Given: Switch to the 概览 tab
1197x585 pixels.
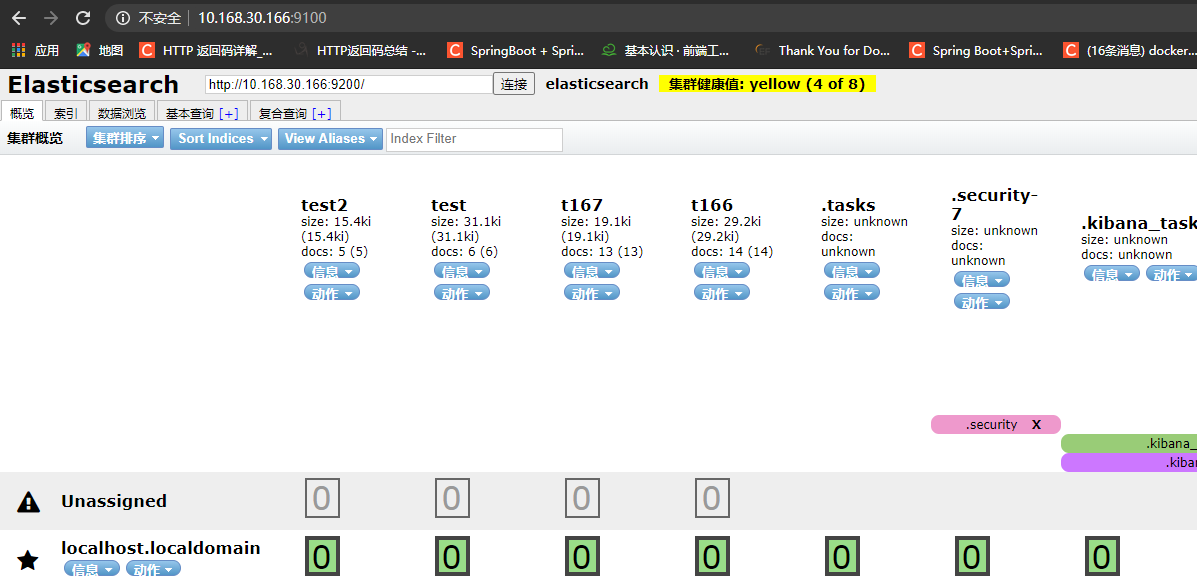Looking at the screenshot, I should [x=22, y=113].
